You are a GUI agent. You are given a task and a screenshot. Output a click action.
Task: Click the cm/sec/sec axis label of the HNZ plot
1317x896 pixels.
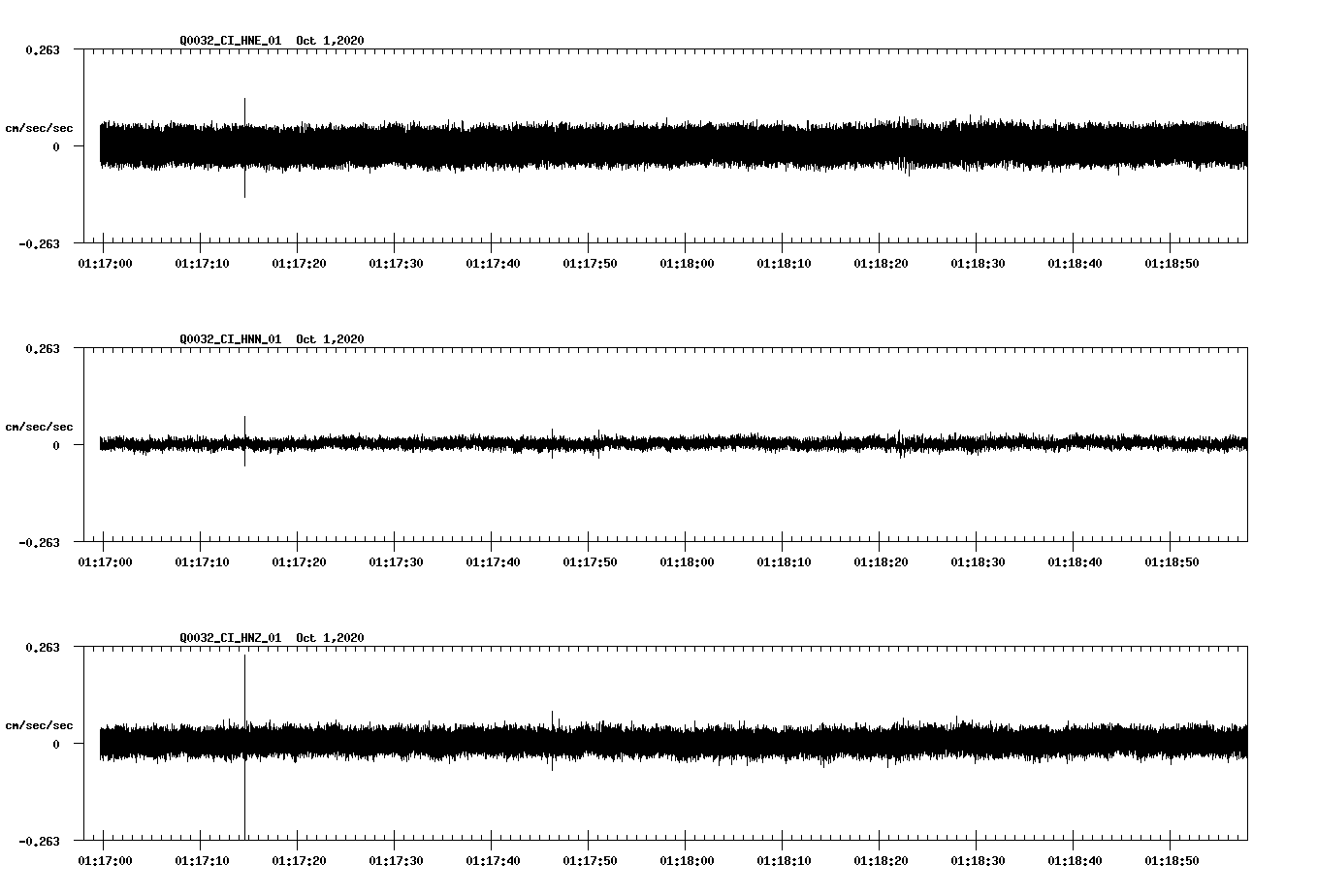pyautogui.click(x=40, y=723)
